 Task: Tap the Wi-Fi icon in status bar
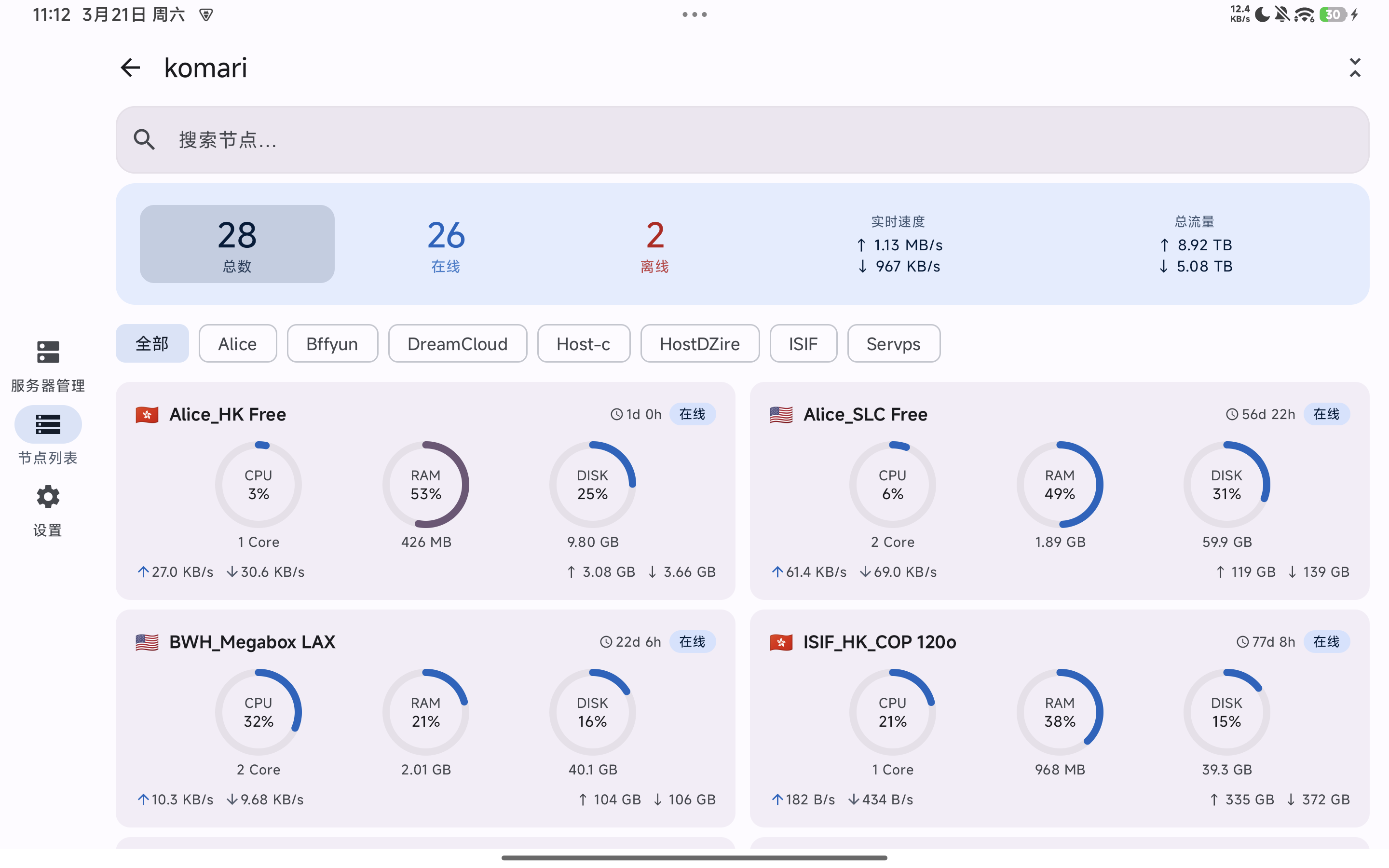[x=1304, y=14]
